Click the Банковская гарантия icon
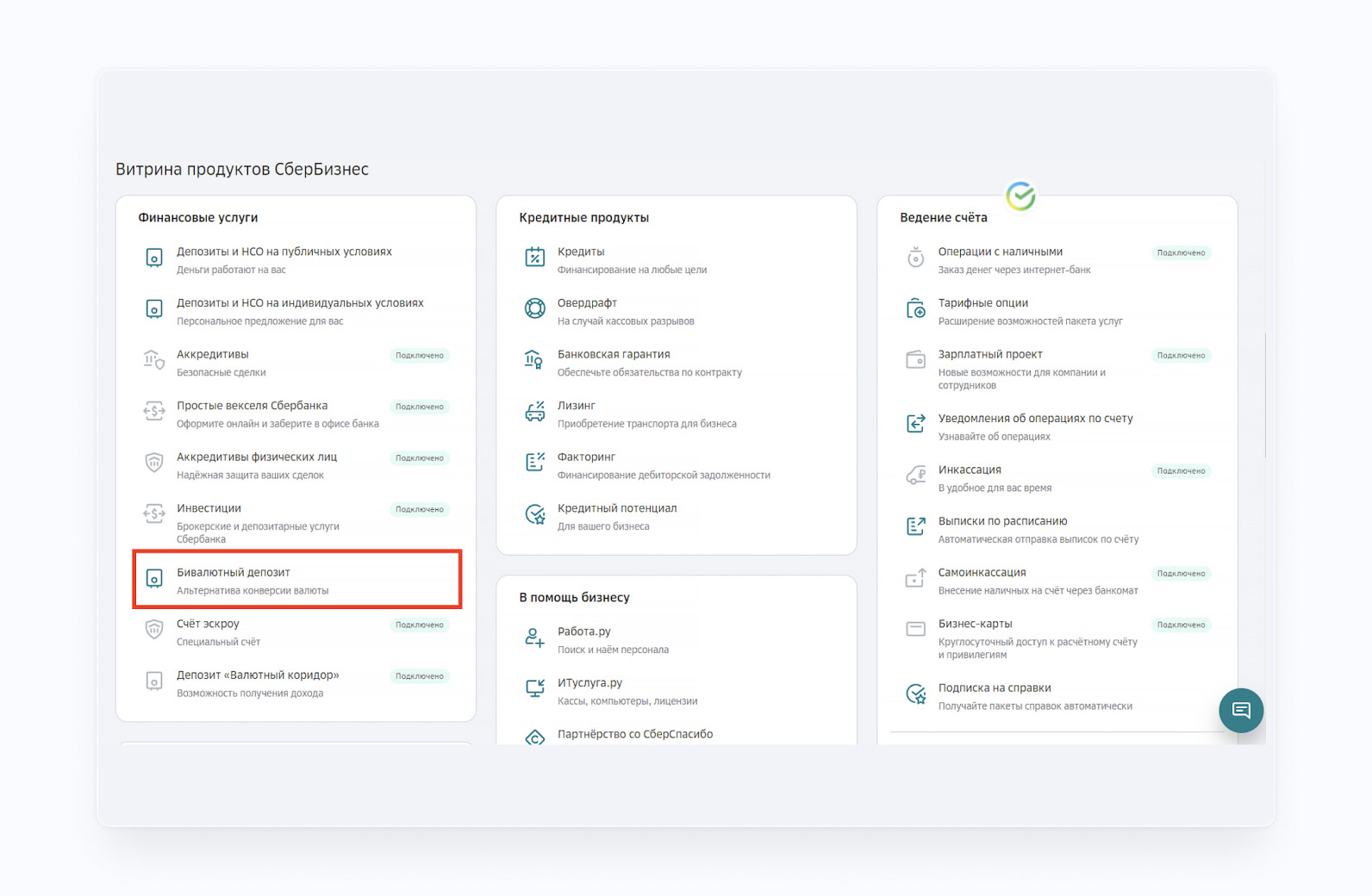The image size is (1372, 896). point(535,360)
